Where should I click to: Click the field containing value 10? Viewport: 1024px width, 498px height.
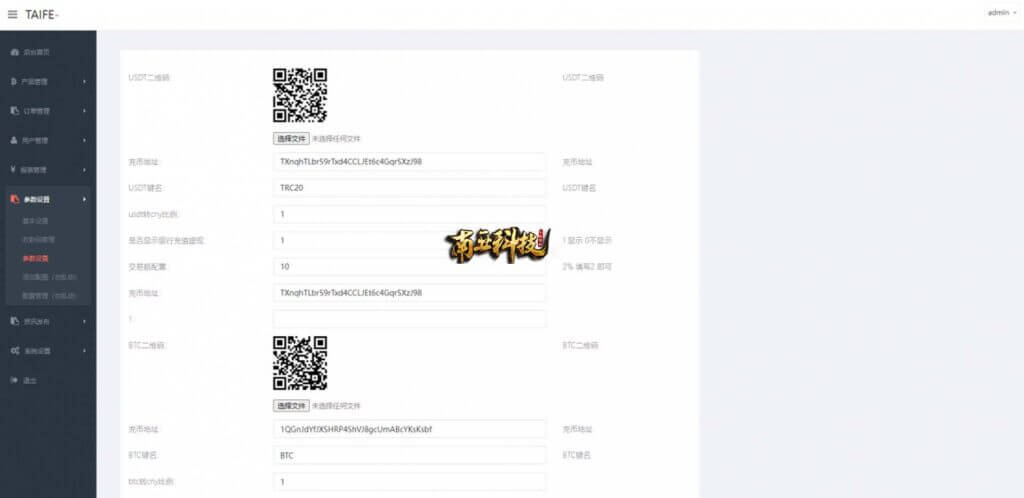(409, 266)
